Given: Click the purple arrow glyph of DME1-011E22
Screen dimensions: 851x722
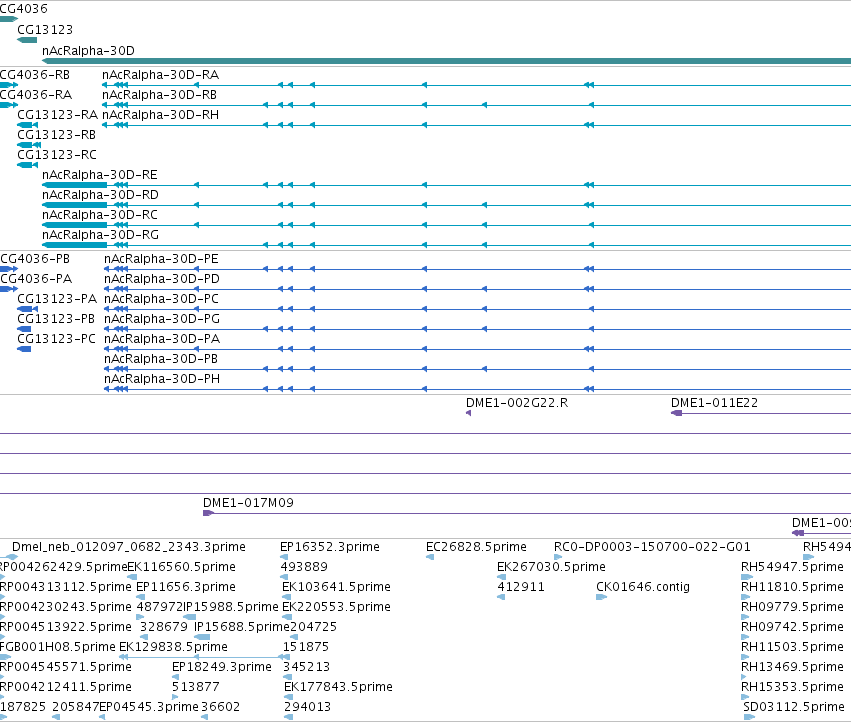Looking at the screenshot, I should (676, 413).
